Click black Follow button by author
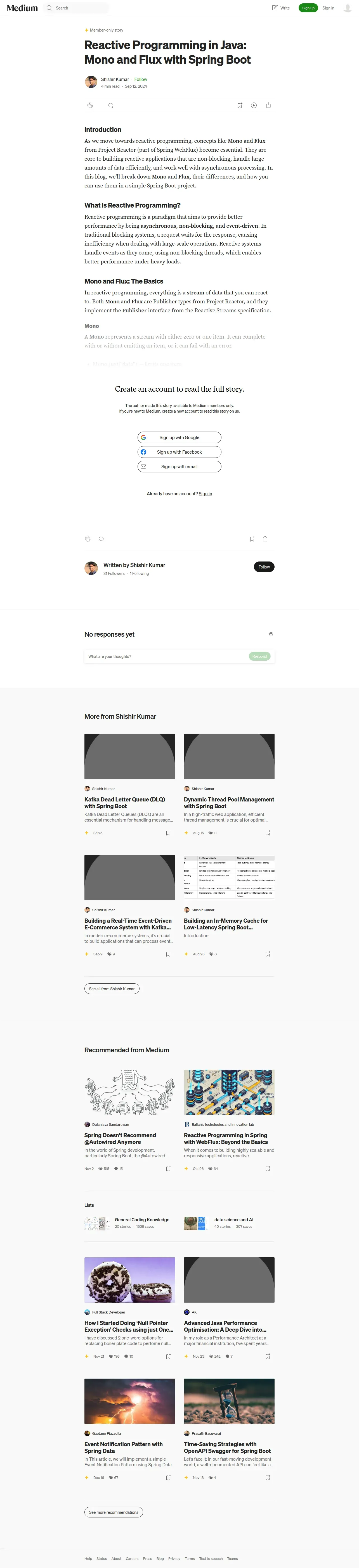The width and height of the screenshot is (359, 1568). click(x=264, y=567)
